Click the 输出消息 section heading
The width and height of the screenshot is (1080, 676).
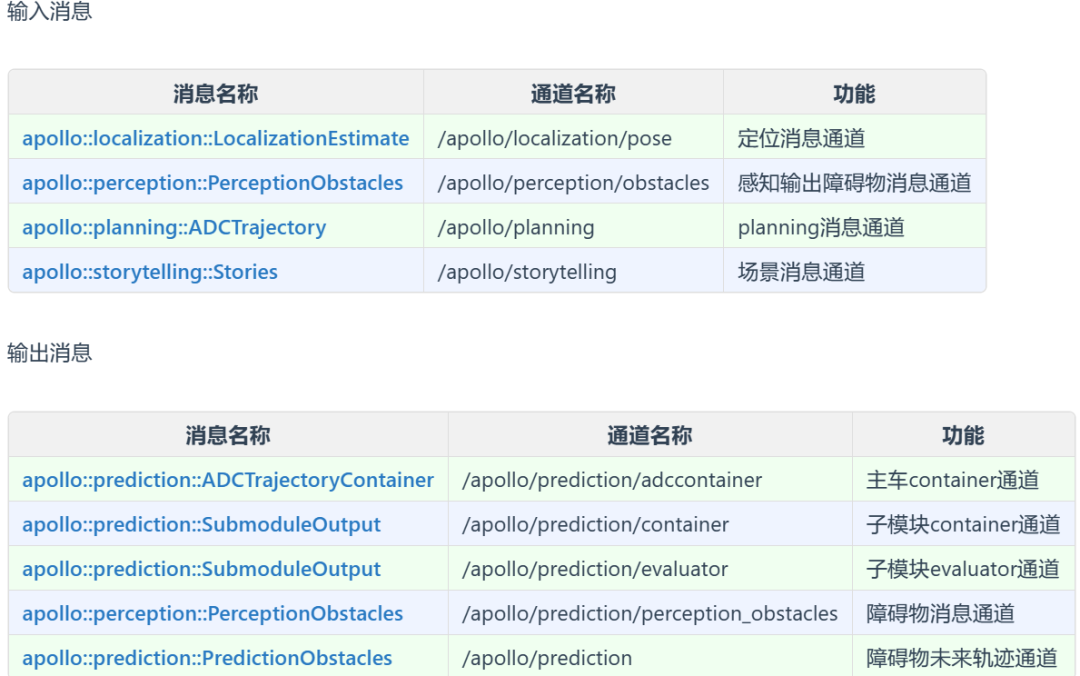click(50, 353)
